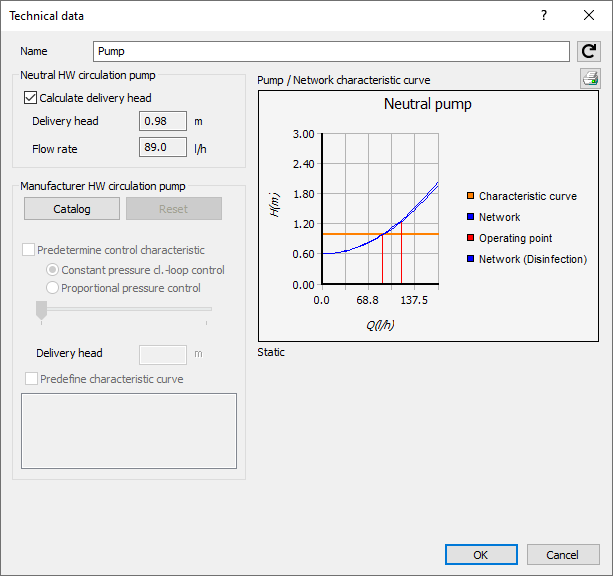Image resolution: width=613 pixels, height=576 pixels.
Task: Click the red Operating point legend swatch
Action: 471,238
